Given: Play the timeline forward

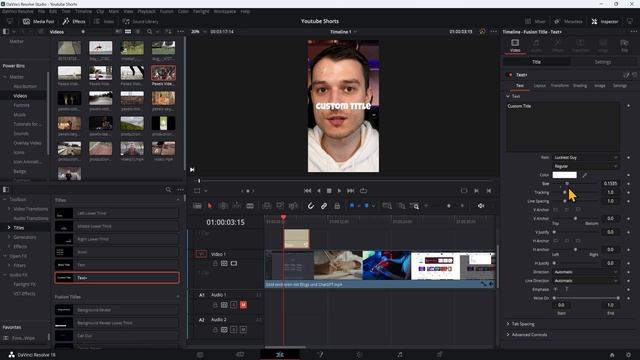Looking at the screenshot, I should (x=339, y=191).
